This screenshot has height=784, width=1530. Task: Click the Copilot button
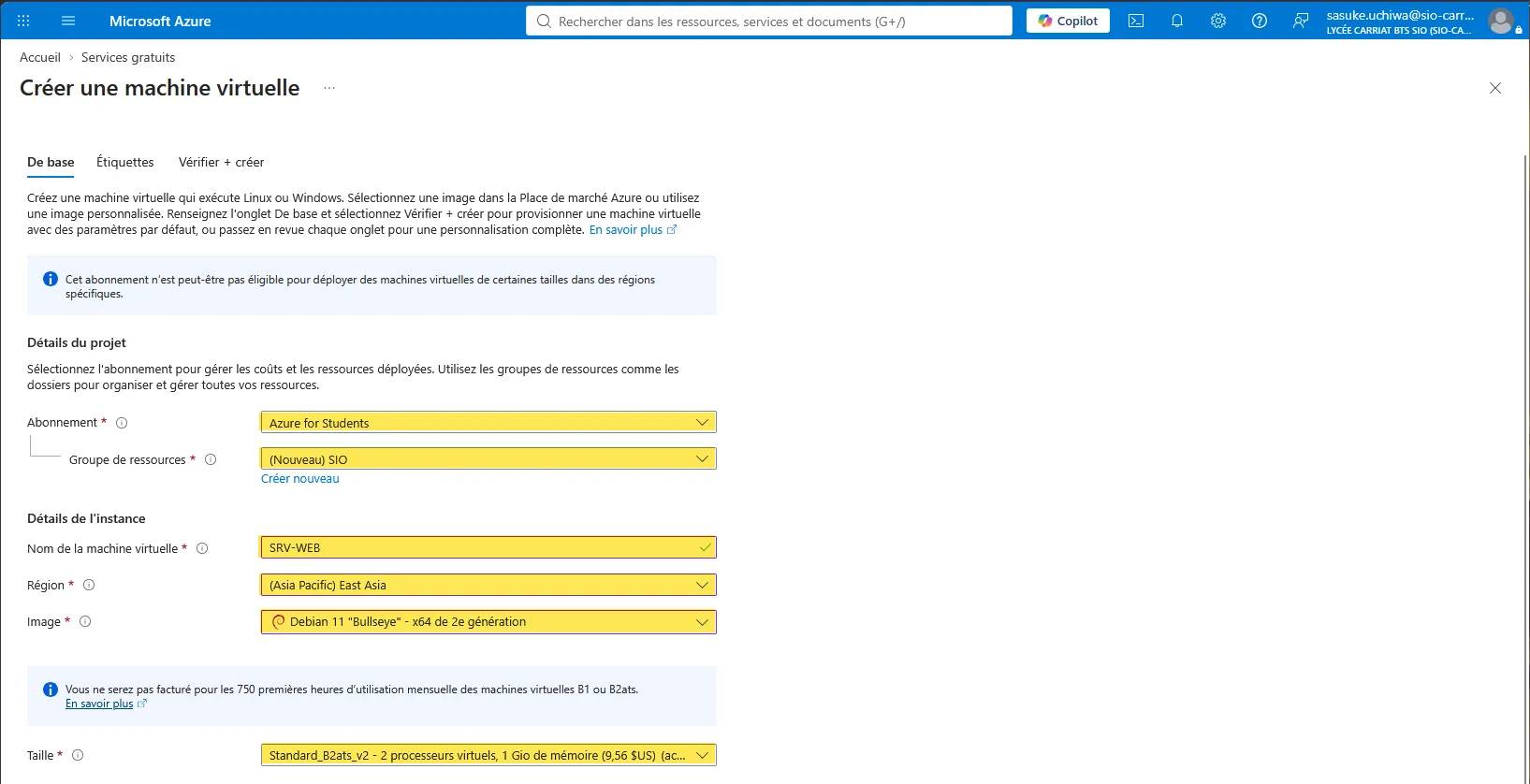click(1068, 21)
